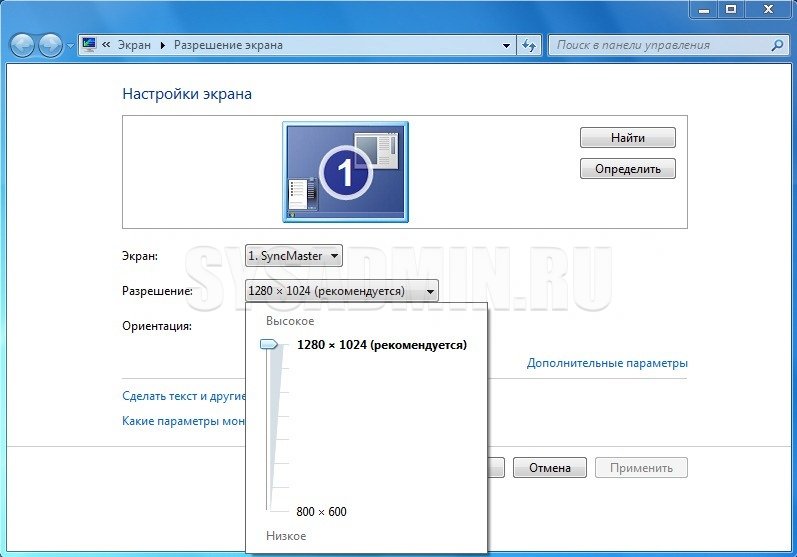Collapse the Разрешение 1280 × 1024 dropdown
The width and height of the screenshot is (797, 557).
pyautogui.click(x=341, y=291)
